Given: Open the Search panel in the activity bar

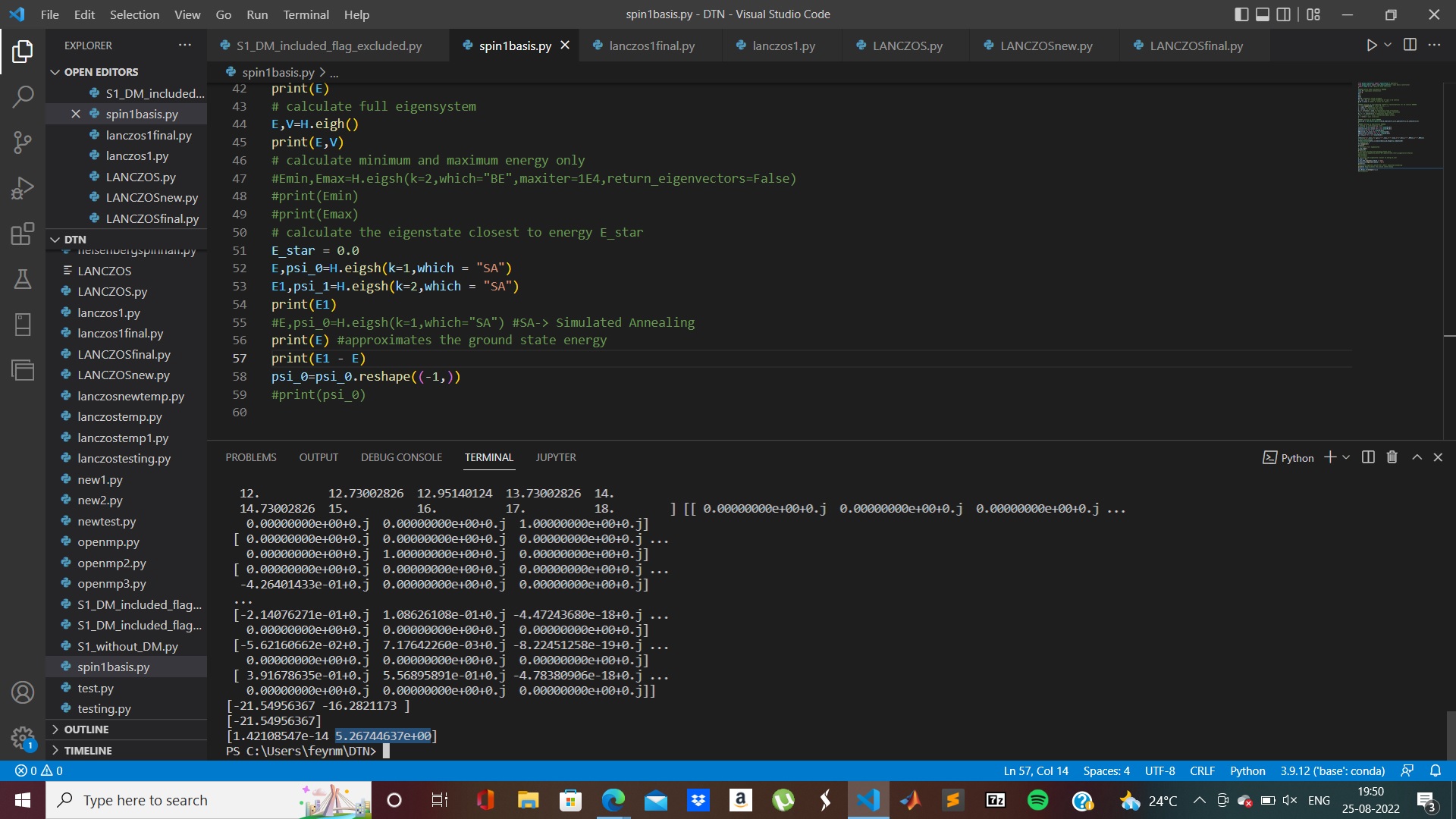Looking at the screenshot, I should 23,96.
